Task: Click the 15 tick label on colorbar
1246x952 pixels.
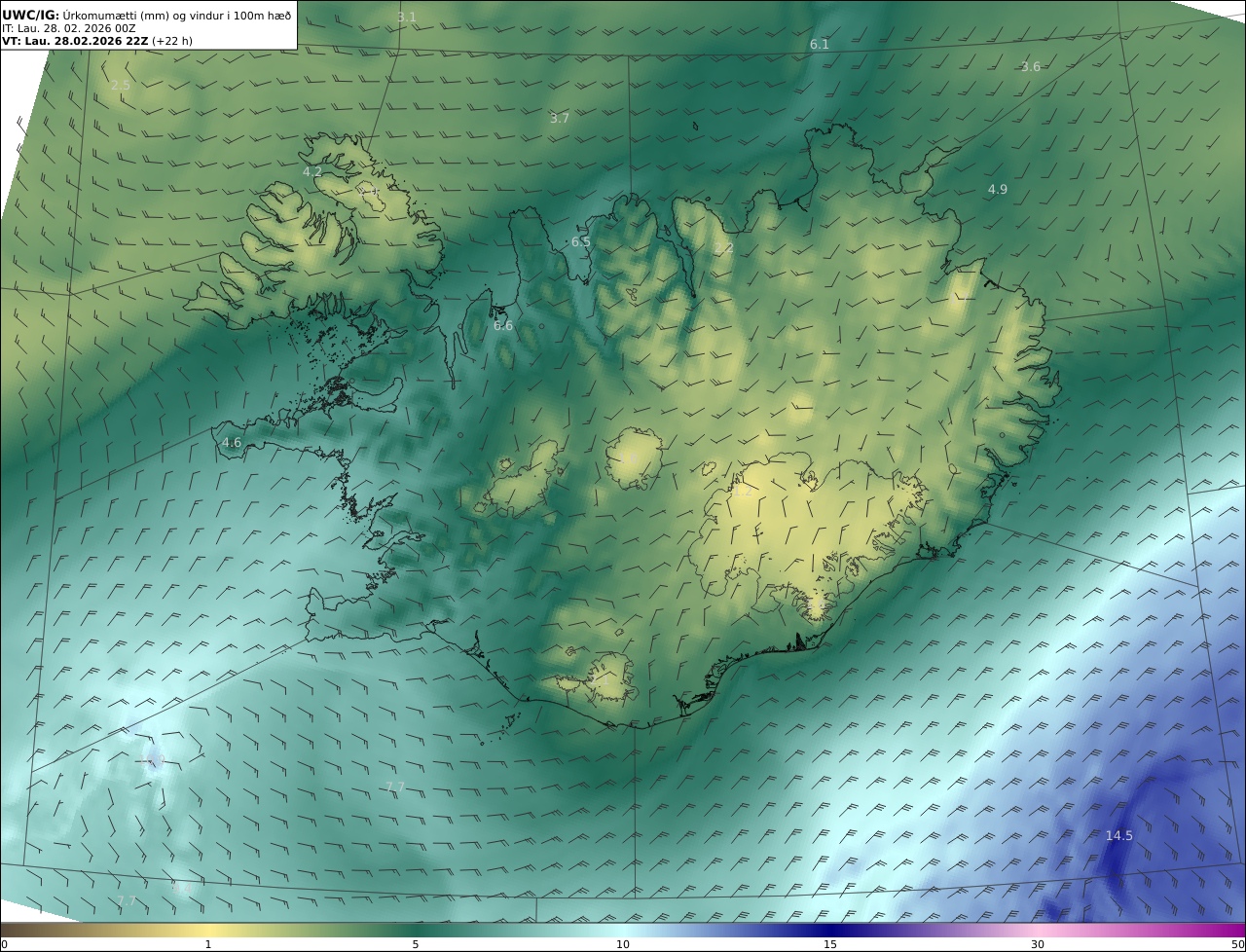Action: coord(830,944)
